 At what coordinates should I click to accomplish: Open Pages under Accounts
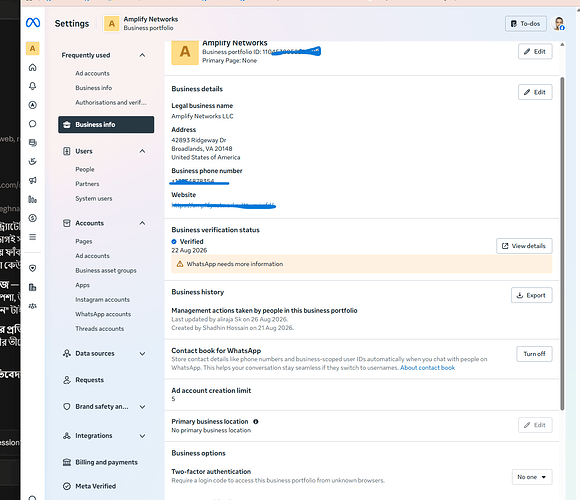(x=84, y=241)
